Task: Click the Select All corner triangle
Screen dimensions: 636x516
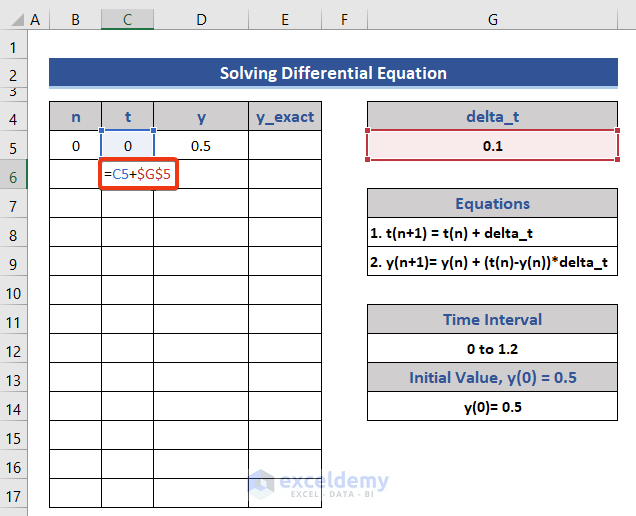Action: (x=17, y=19)
